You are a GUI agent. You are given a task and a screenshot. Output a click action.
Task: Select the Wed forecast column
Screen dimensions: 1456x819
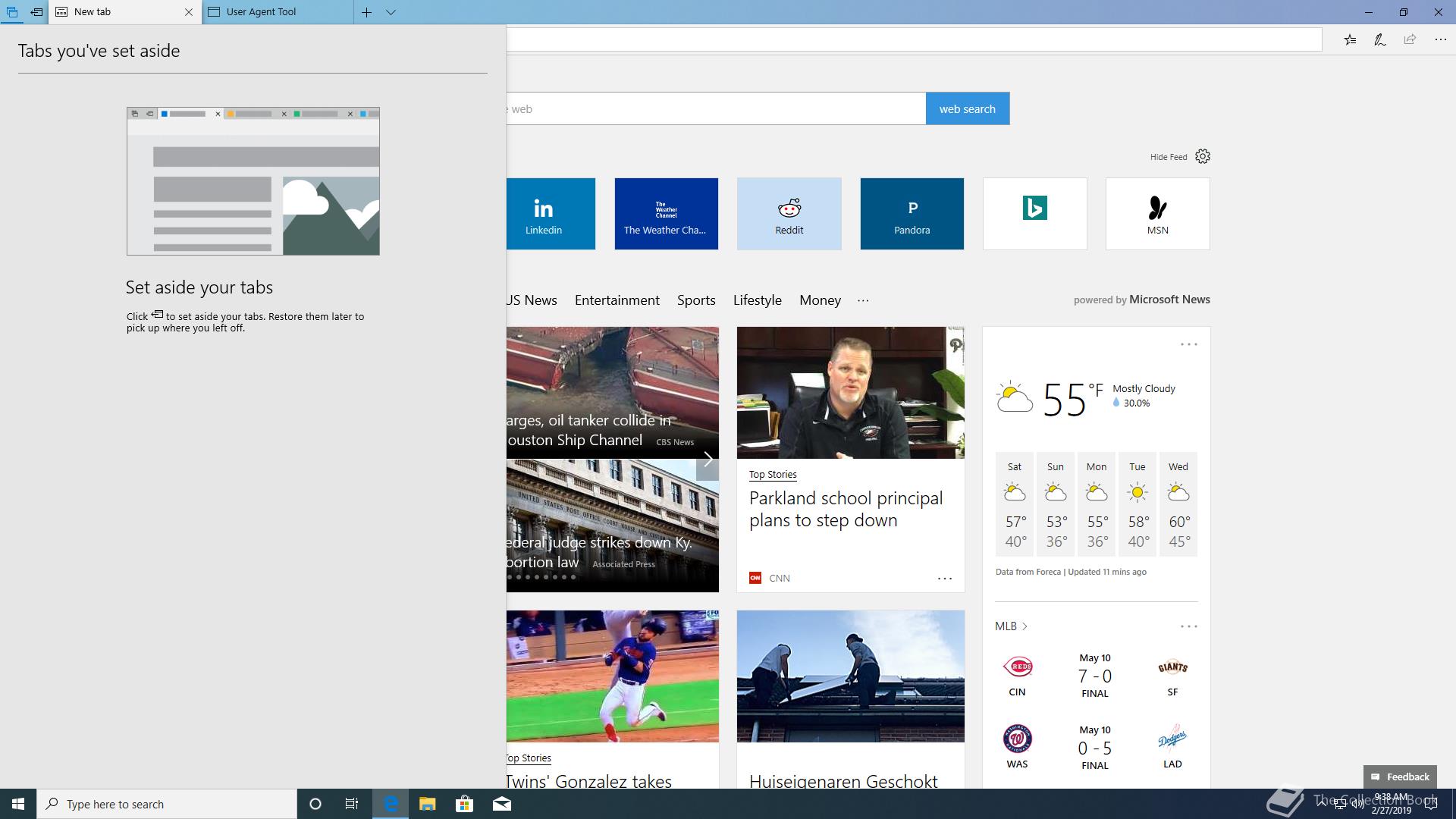(x=1178, y=504)
